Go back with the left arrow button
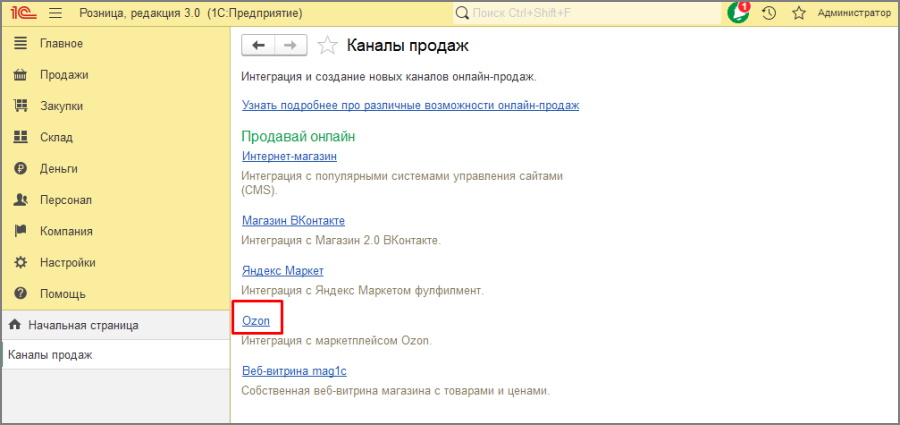Viewport: 900px width, 425px height. point(258,45)
